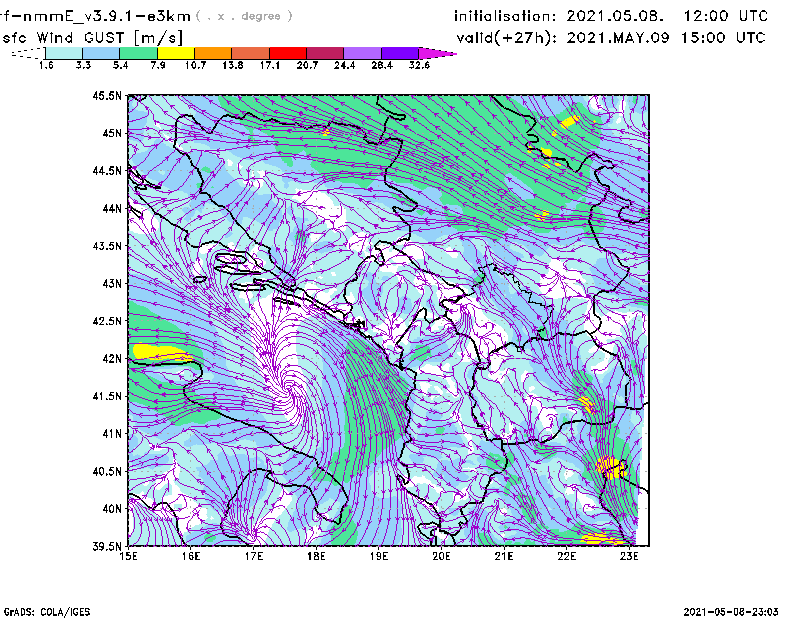
Task: Click the legend value 1.6
Action: click(x=46, y=65)
